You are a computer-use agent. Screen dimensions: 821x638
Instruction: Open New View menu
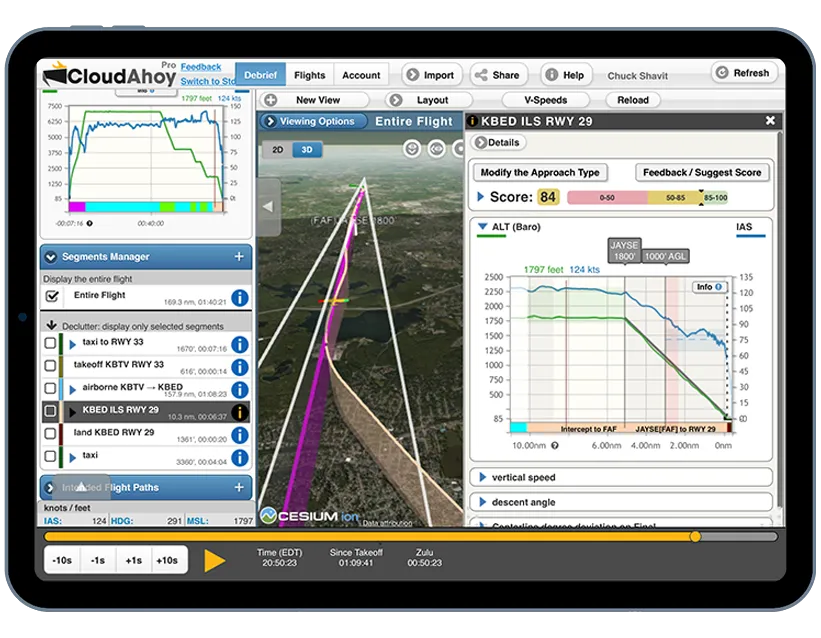(315, 100)
